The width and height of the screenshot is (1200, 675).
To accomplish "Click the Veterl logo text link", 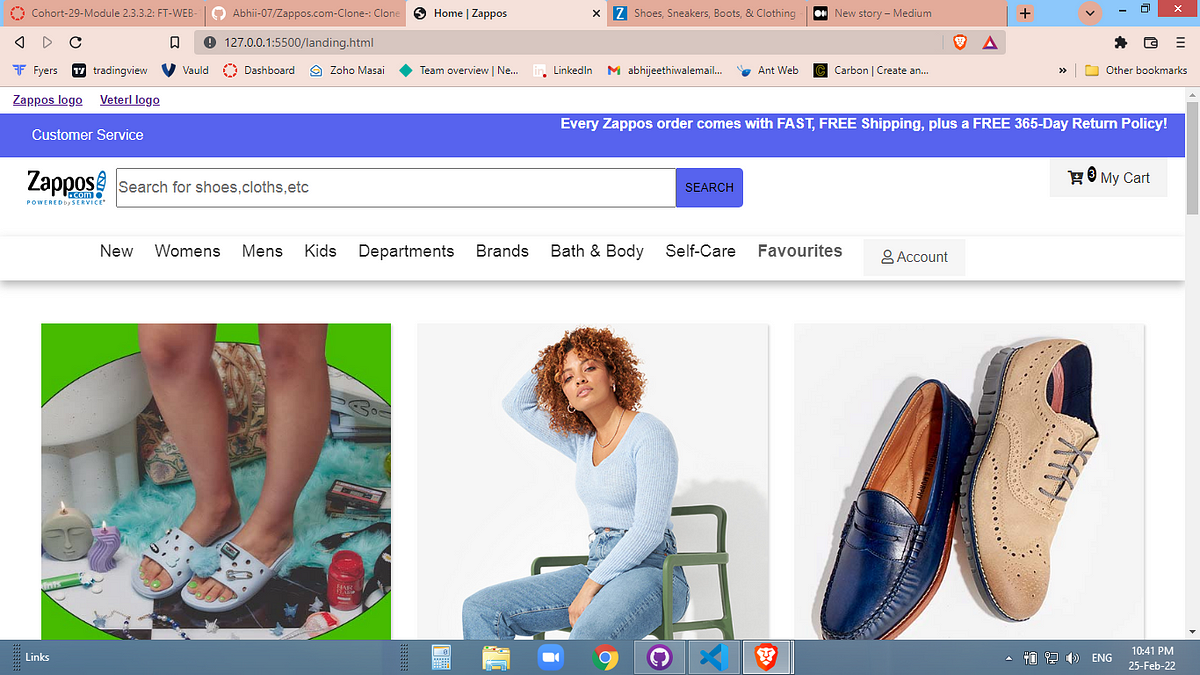I will 130,100.
